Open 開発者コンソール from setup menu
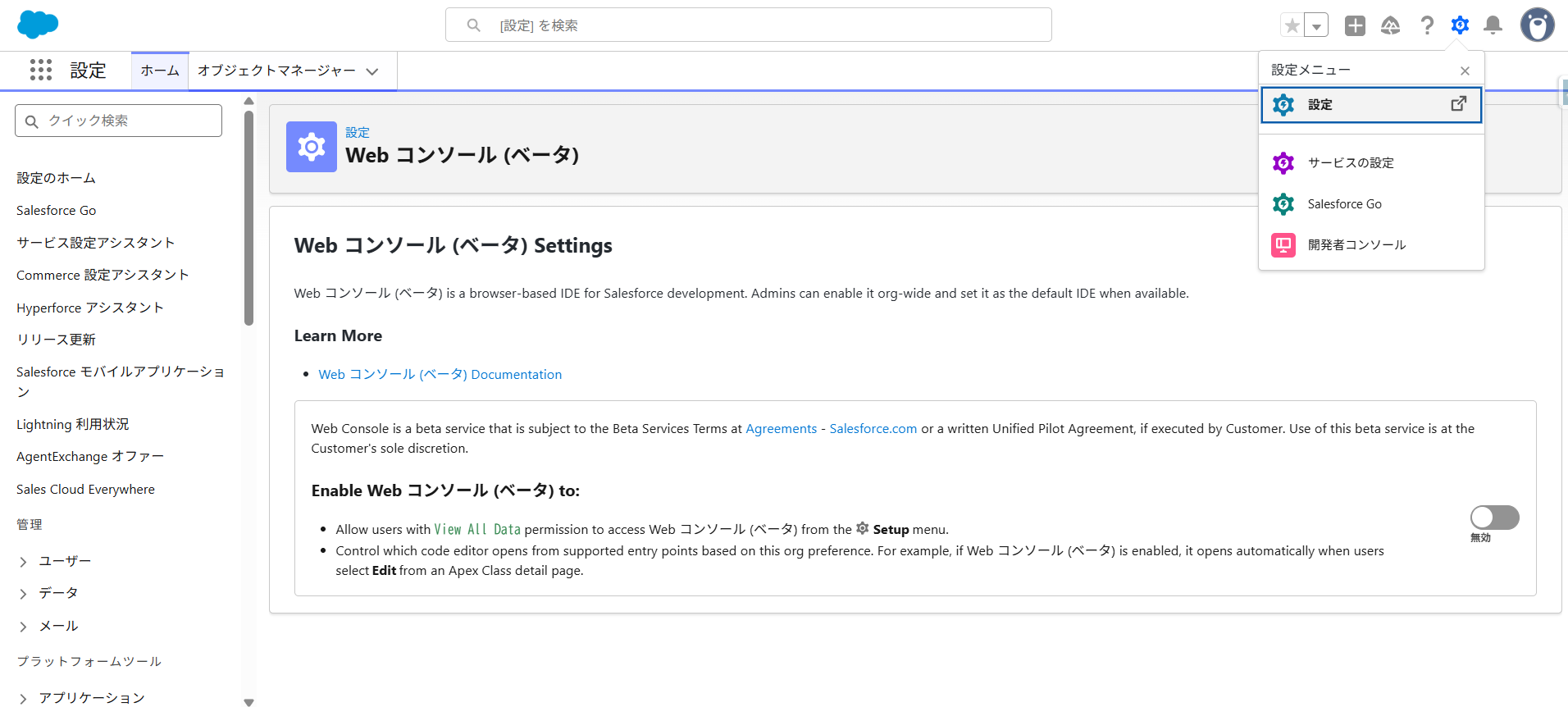Image resolution: width=1568 pixels, height=707 pixels. 1371,244
